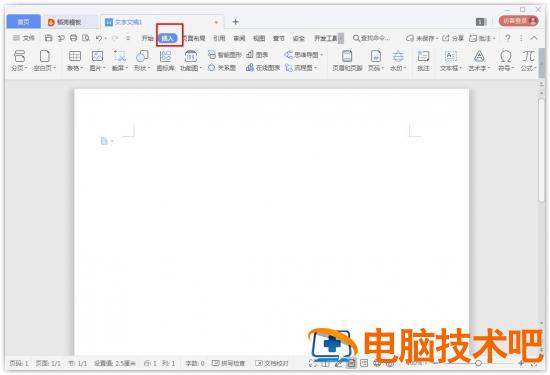Click the Share (分享) button
Viewport: 550px width, 375px height.
[x=453, y=38]
